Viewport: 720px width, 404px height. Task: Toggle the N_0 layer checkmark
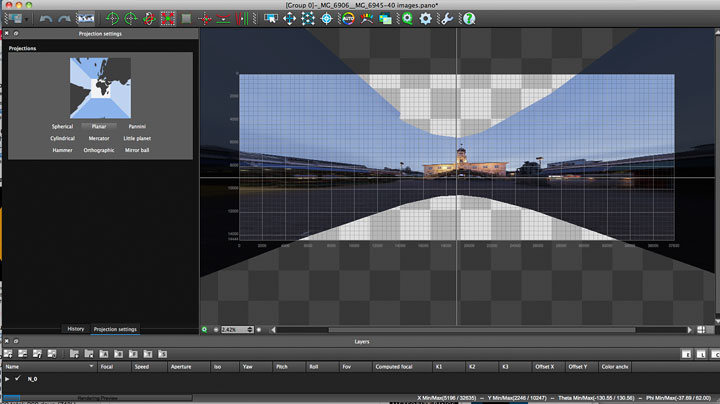pos(17,378)
